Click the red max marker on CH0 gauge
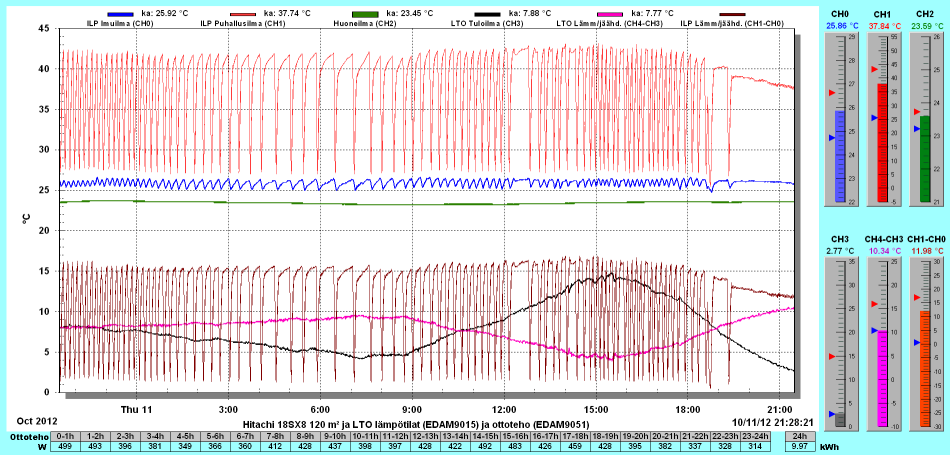The width and height of the screenshot is (950, 455). [x=829, y=92]
